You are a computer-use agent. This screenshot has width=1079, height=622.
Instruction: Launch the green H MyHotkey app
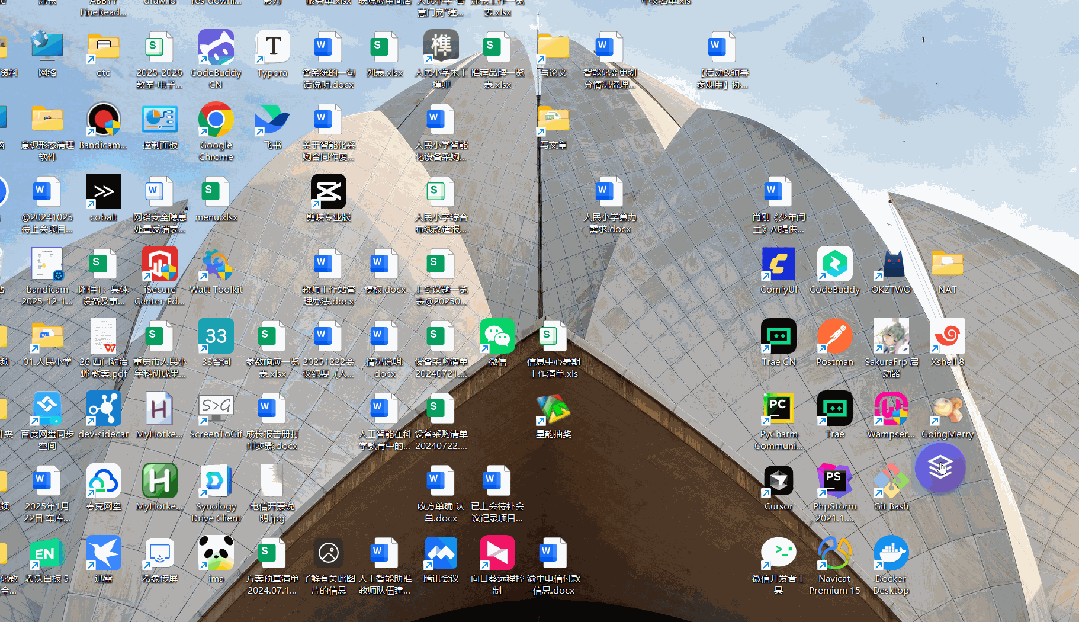coord(160,482)
